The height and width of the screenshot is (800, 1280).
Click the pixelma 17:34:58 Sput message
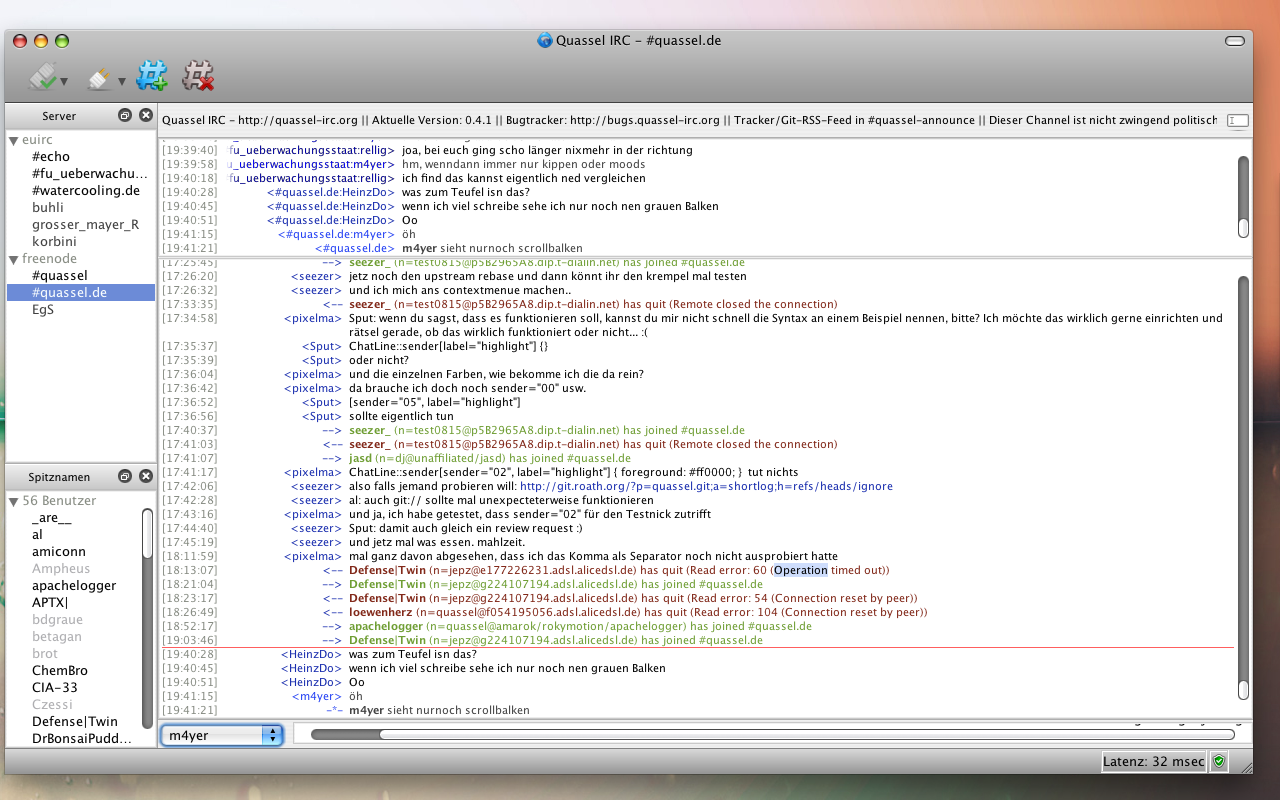click(x=786, y=325)
